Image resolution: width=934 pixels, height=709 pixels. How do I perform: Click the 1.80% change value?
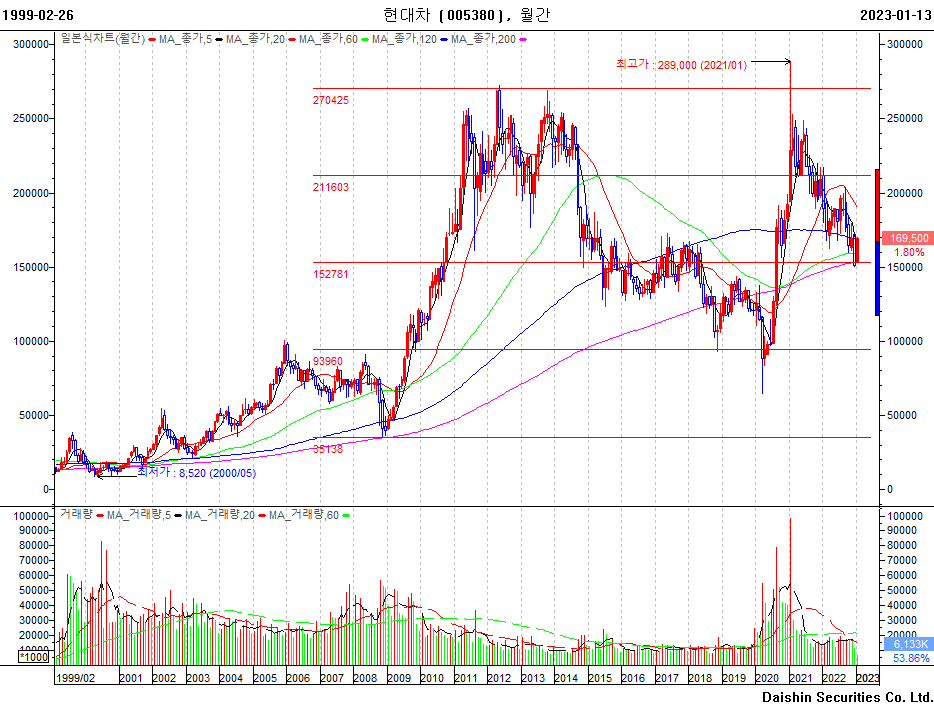[909, 252]
